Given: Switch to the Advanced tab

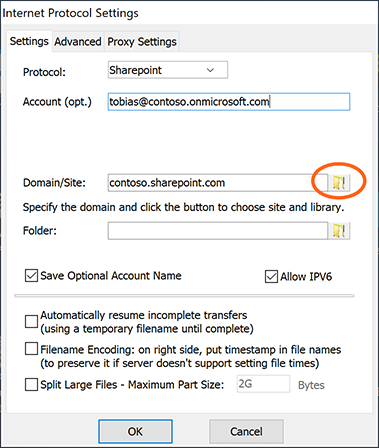Looking at the screenshot, I should point(78,42).
